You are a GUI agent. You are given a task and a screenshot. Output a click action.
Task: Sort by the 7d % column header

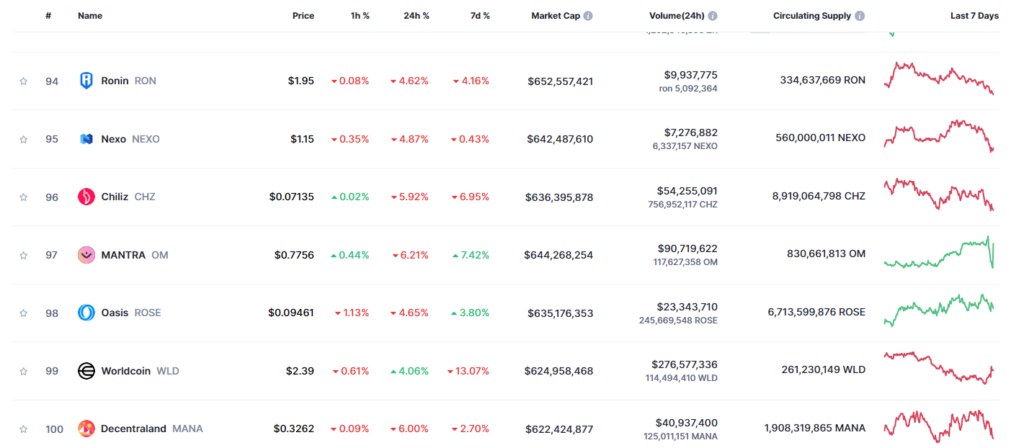tap(479, 16)
